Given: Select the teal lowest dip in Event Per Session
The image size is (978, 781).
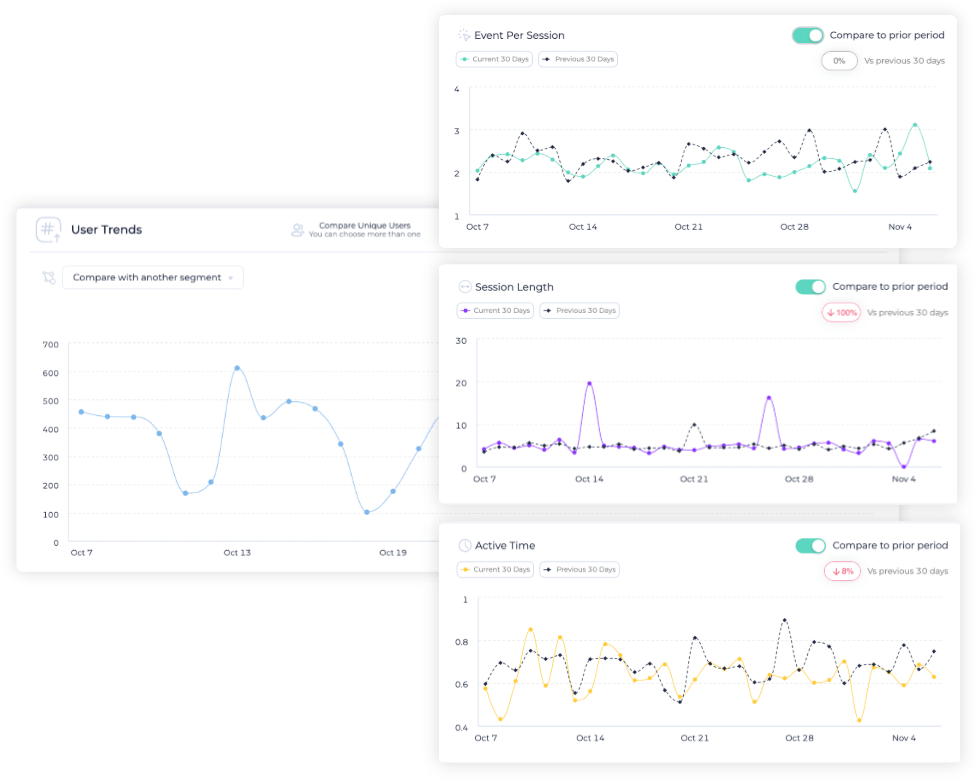Looking at the screenshot, I should click(855, 191).
